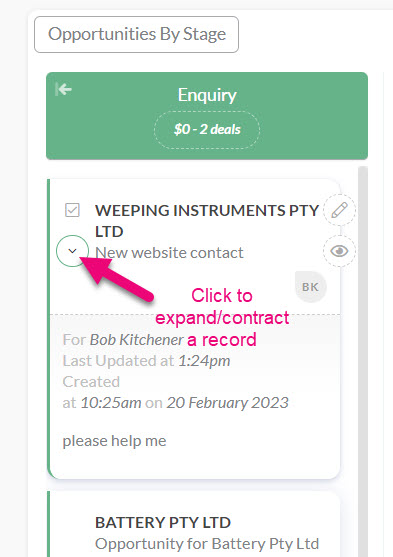The width and height of the screenshot is (393, 557).
Task: Click the Bob Kitchener contact name
Action: pos(136,340)
